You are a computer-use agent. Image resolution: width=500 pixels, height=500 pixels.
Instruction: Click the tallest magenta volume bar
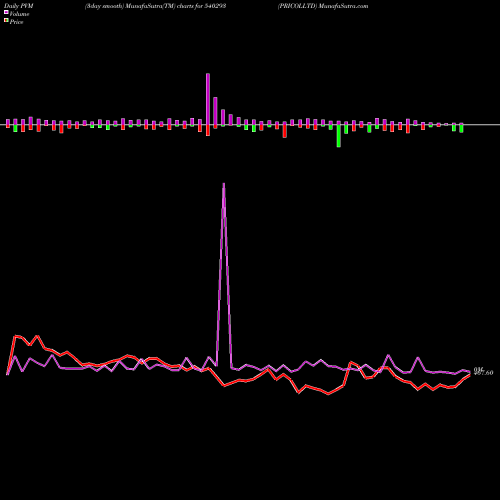coord(208,99)
